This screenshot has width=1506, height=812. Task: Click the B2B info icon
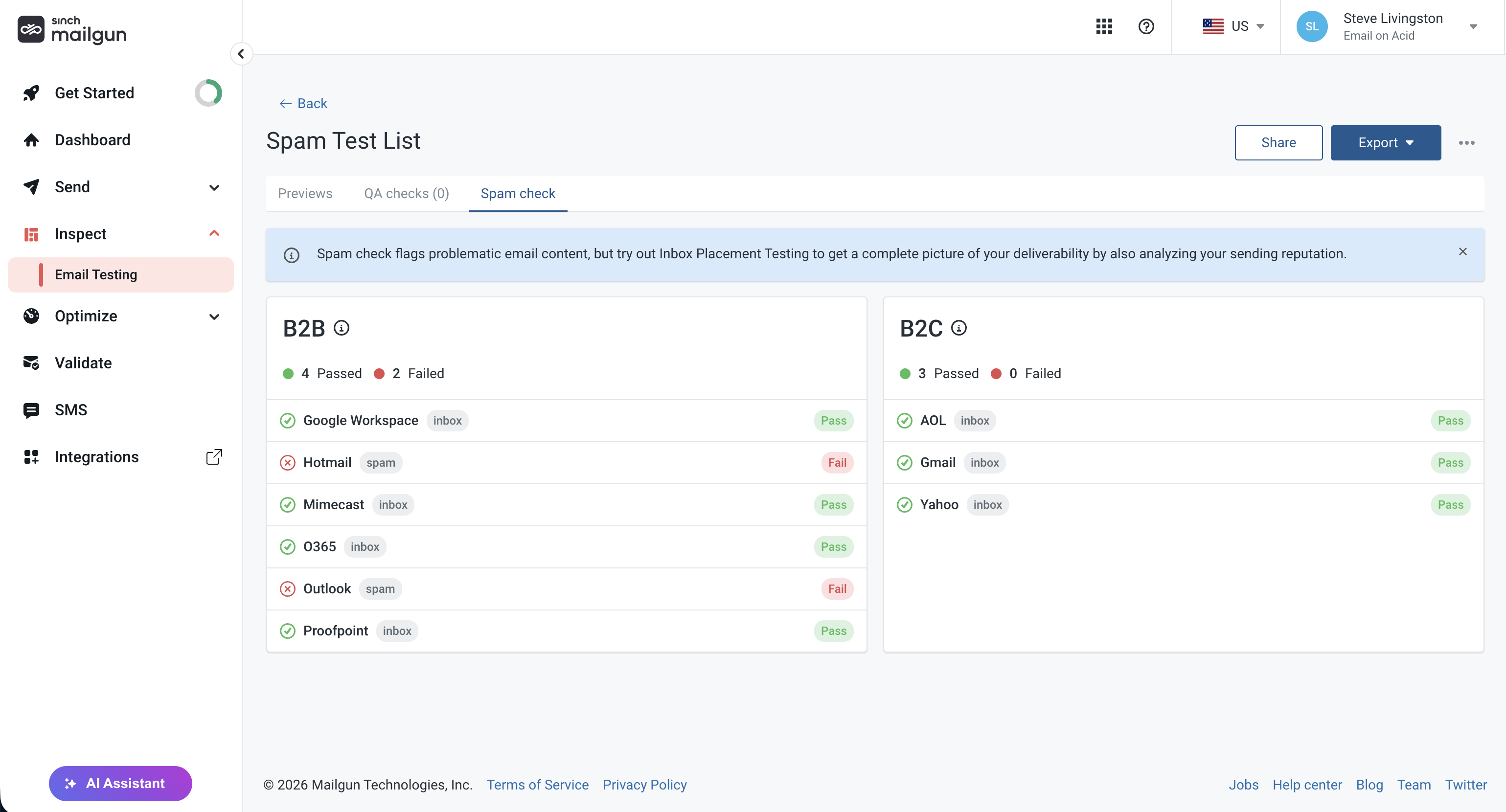[x=342, y=328]
